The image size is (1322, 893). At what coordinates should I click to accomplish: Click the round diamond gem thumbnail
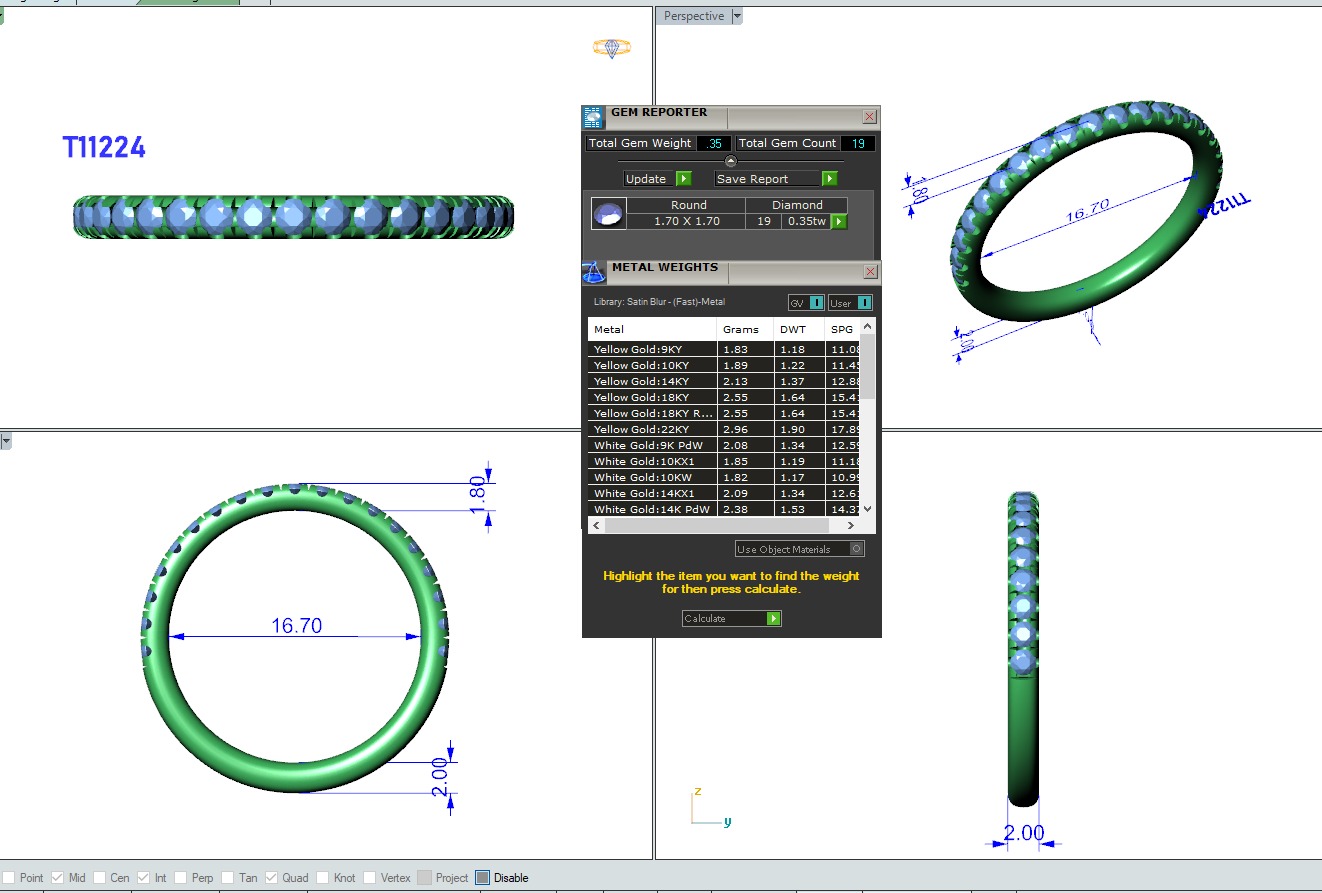[x=608, y=214]
